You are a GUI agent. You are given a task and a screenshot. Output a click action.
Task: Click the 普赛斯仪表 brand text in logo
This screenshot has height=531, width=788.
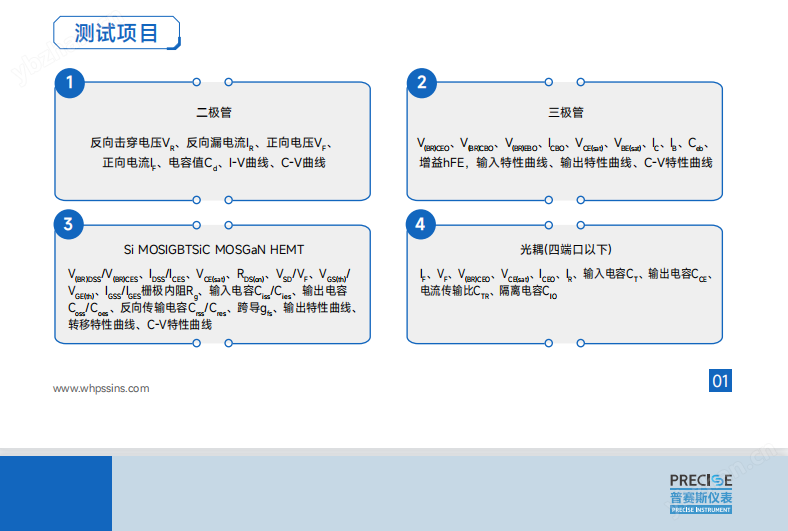coord(701,497)
